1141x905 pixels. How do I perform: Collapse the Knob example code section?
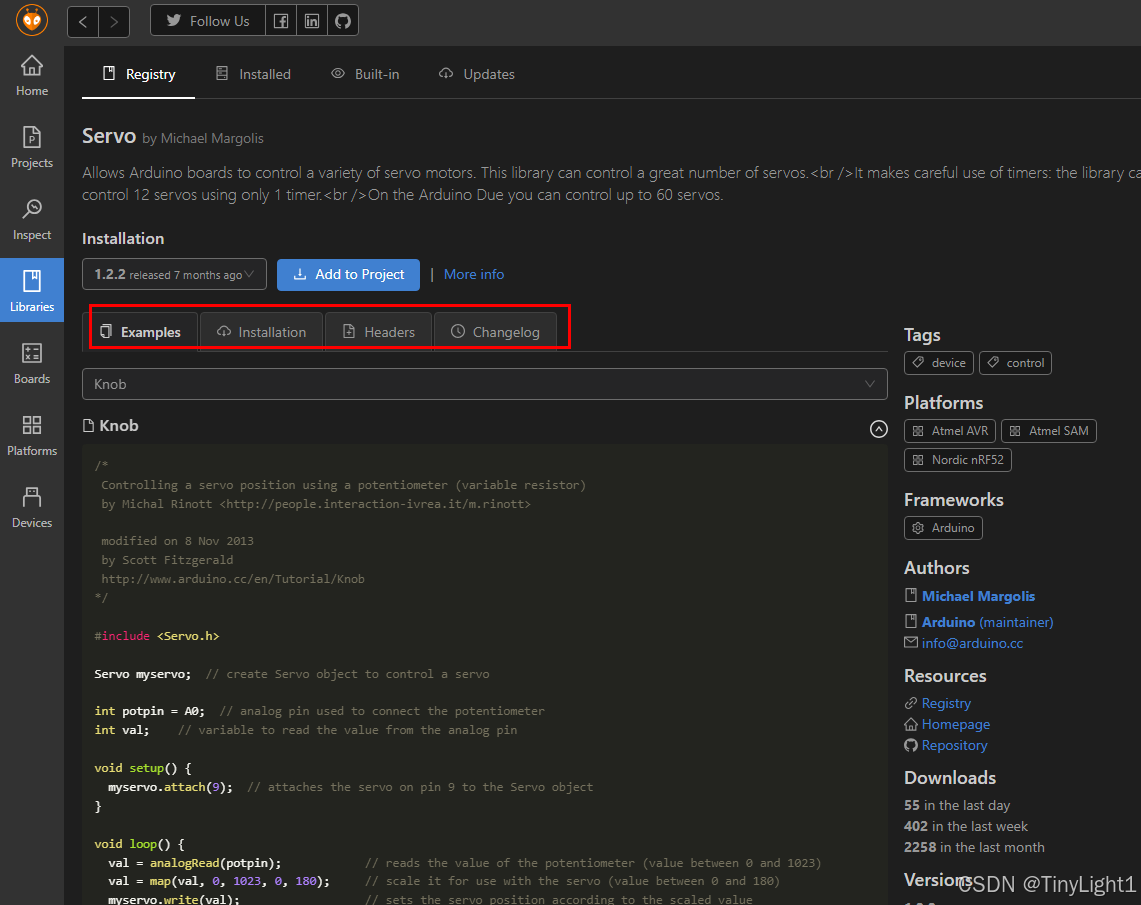point(878,428)
